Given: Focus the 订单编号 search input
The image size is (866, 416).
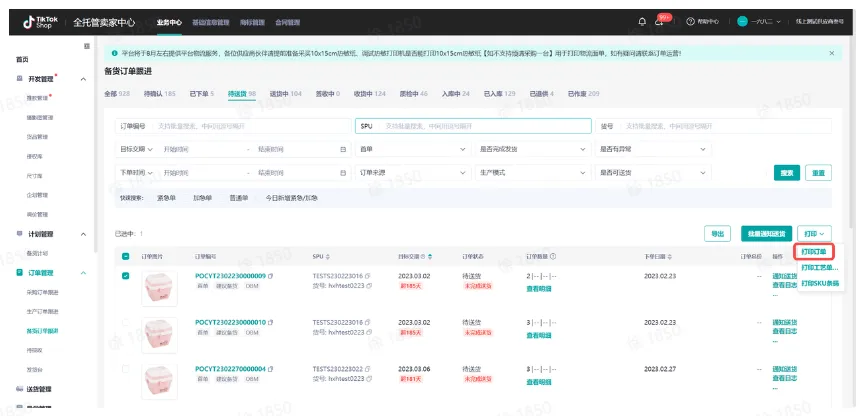Looking at the screenshot, I should click(233, 126).
